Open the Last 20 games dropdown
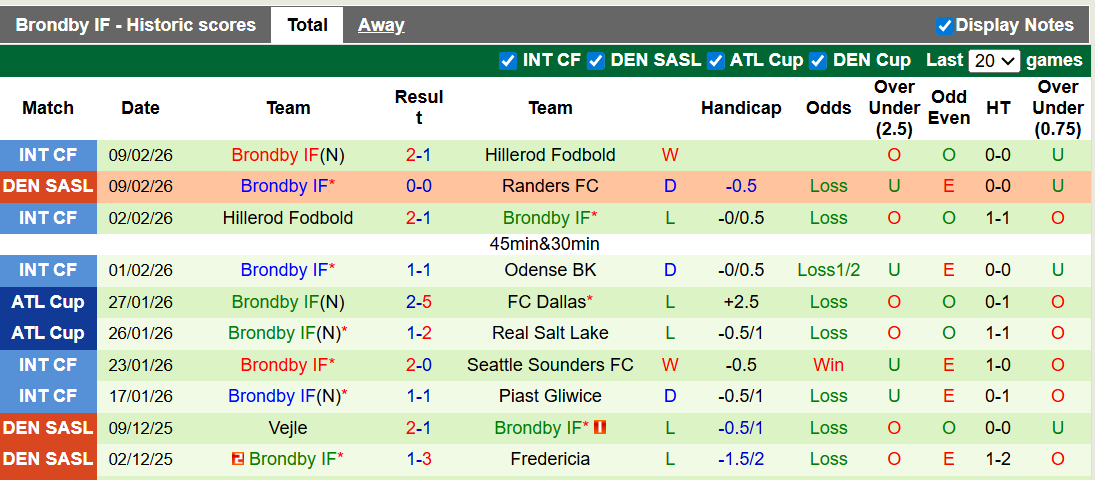Screen dimensions: 1095x480 [x=993, y=61]
